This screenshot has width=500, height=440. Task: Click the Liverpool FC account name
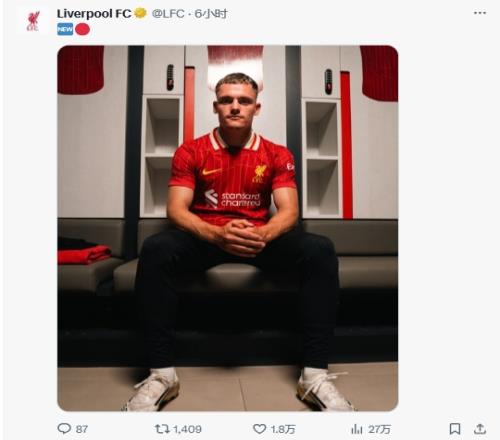(94, 14)
